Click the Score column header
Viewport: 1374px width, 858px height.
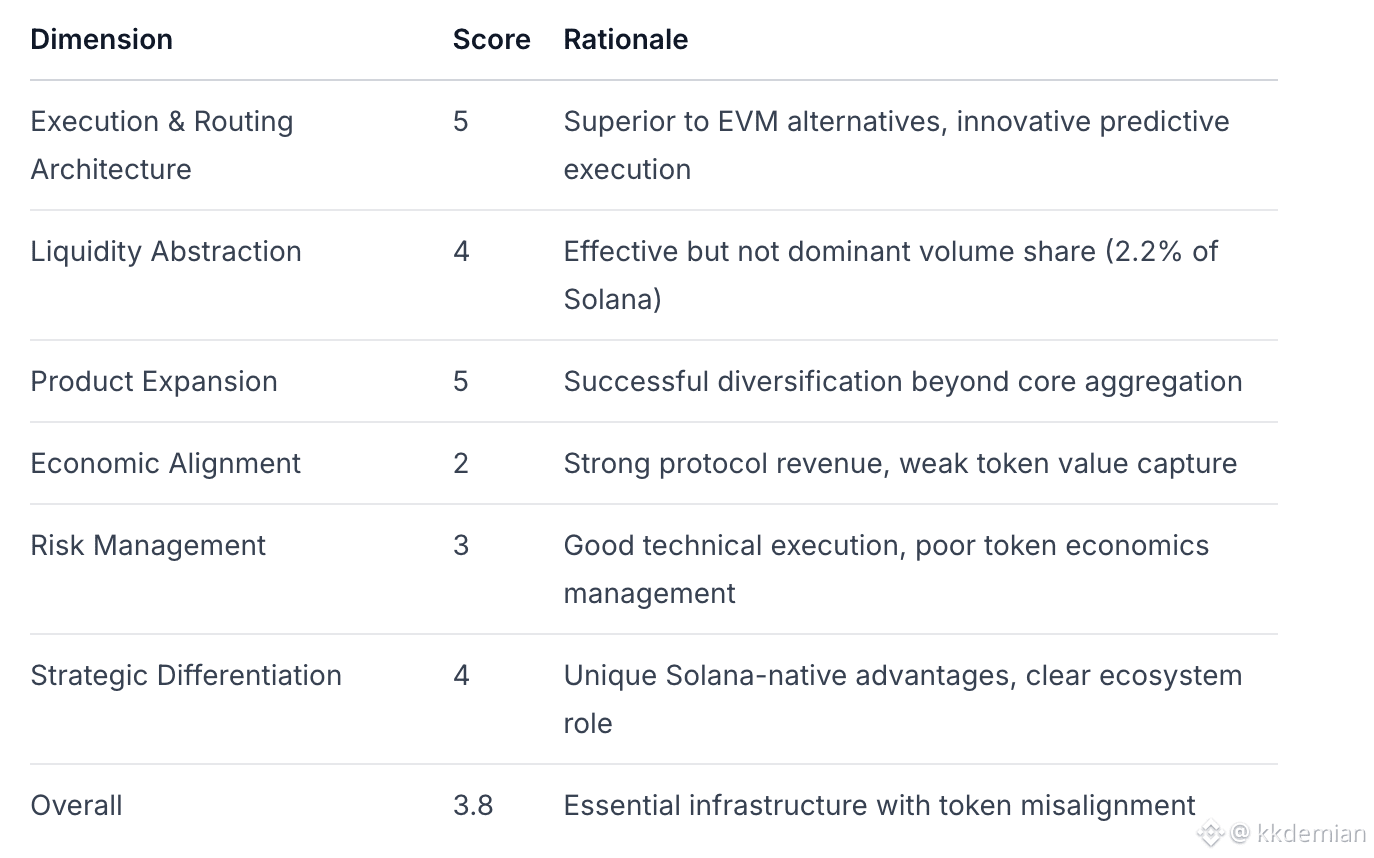click(491, 39)
